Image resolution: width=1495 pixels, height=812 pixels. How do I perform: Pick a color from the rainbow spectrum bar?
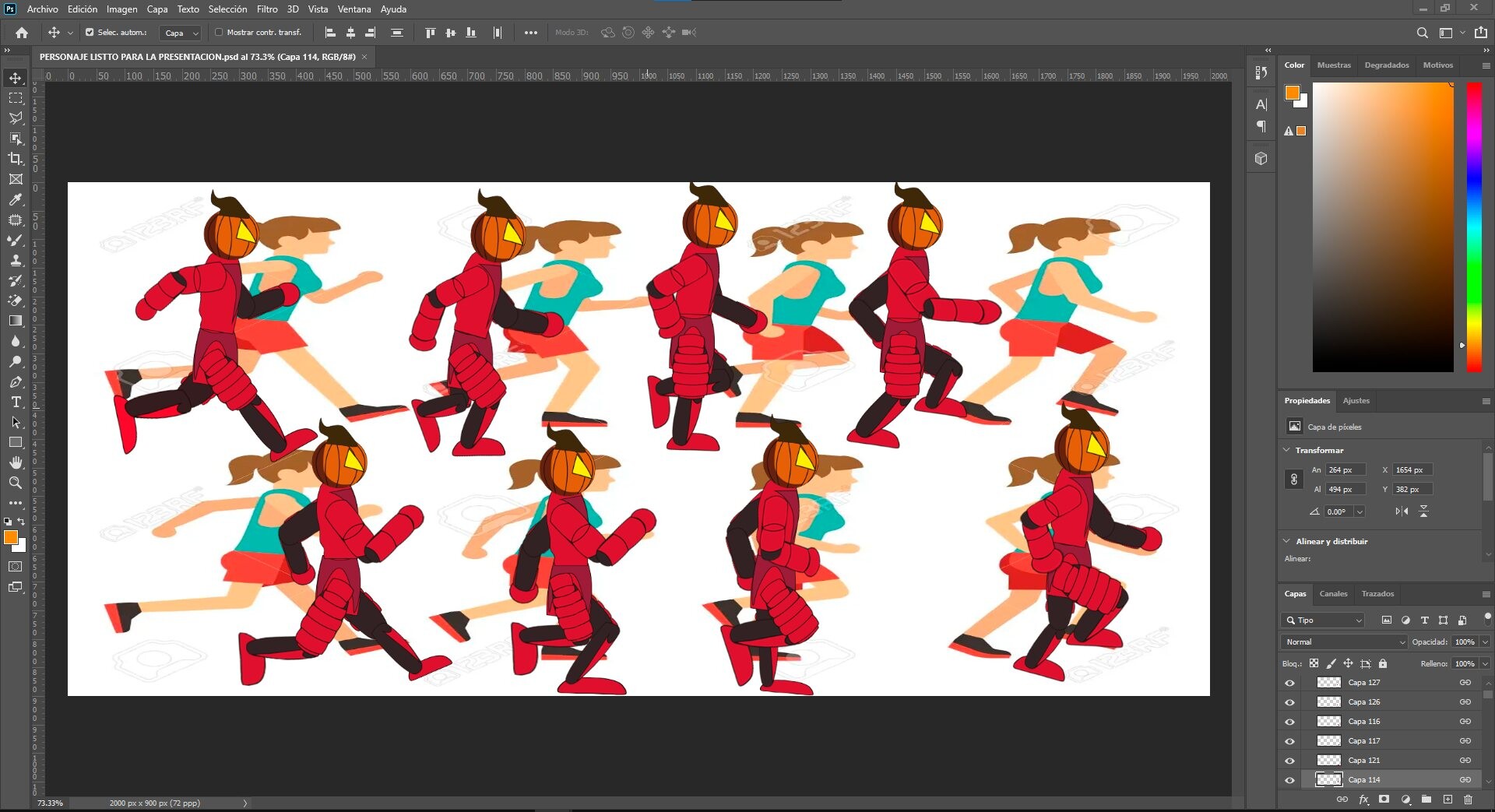pyautogui.click(x=1473, y=226)
